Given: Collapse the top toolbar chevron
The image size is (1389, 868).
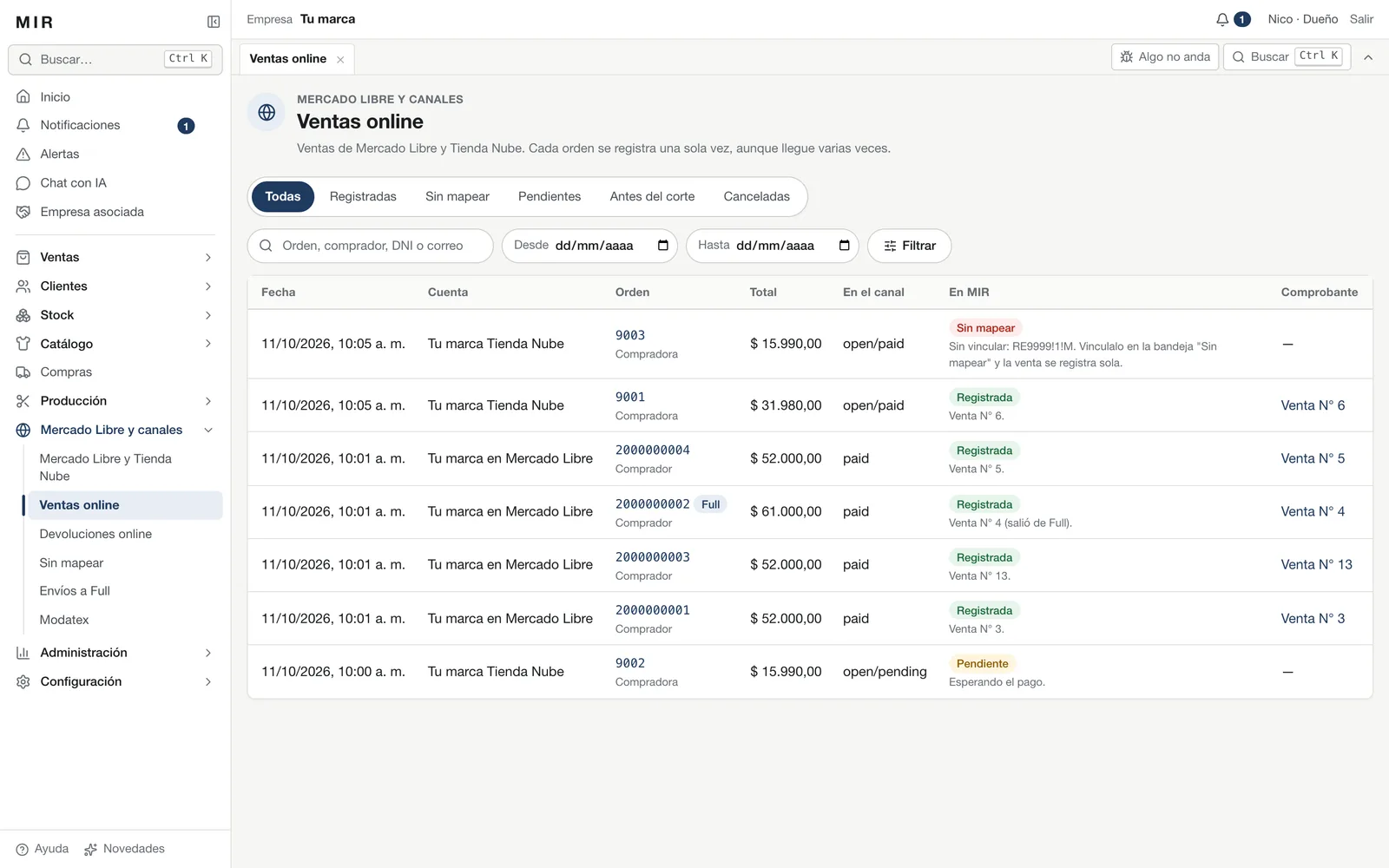Looking at the screenshot, I should (x=1368, y=57).
